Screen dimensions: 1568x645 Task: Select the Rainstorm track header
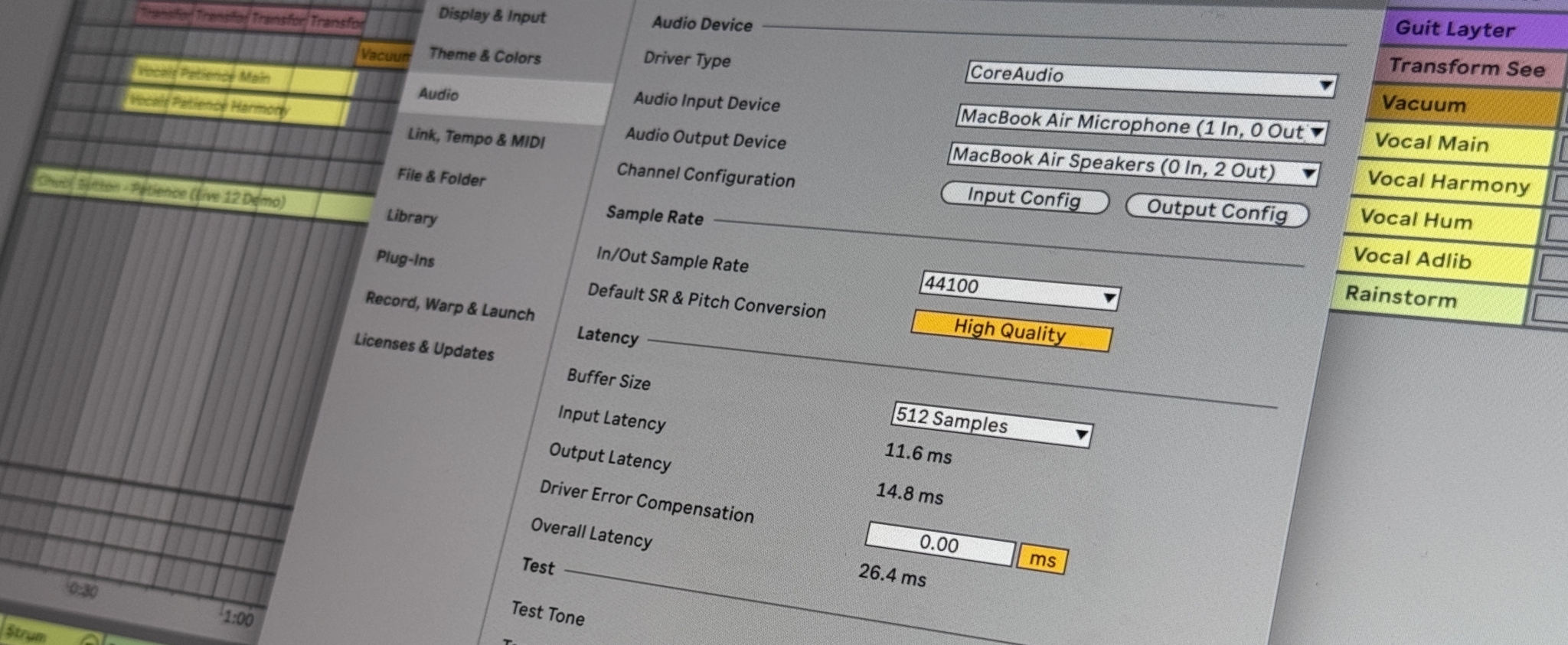tap(1428, 297)
